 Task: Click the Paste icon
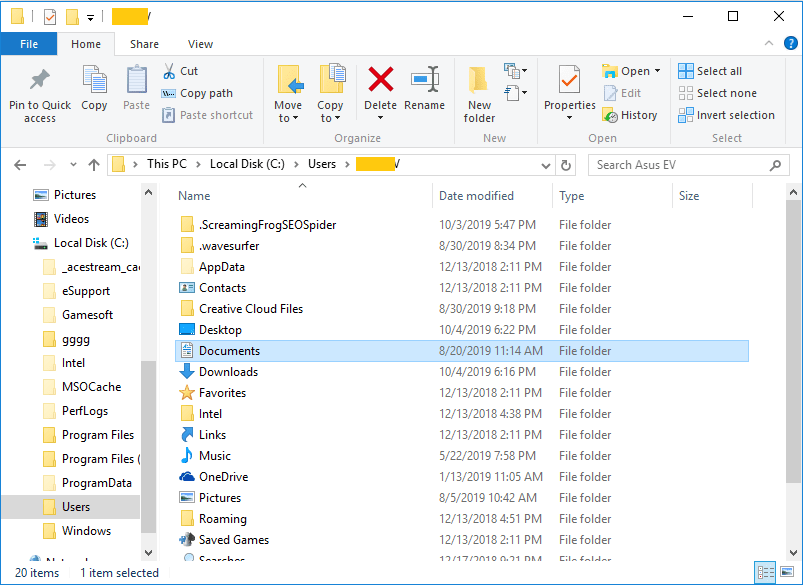click(x=135, y=89)
